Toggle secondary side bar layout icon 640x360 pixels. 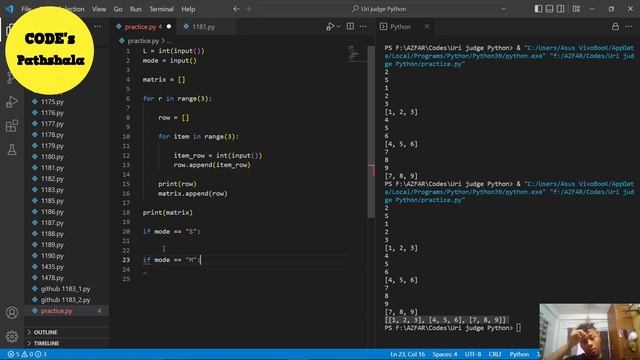pyautogui.click(x=560, y=9)
